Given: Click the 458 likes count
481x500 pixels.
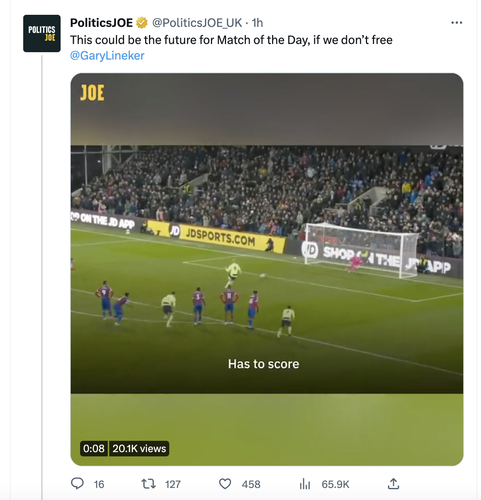Looking at the screenshot, I should (251, 484).
